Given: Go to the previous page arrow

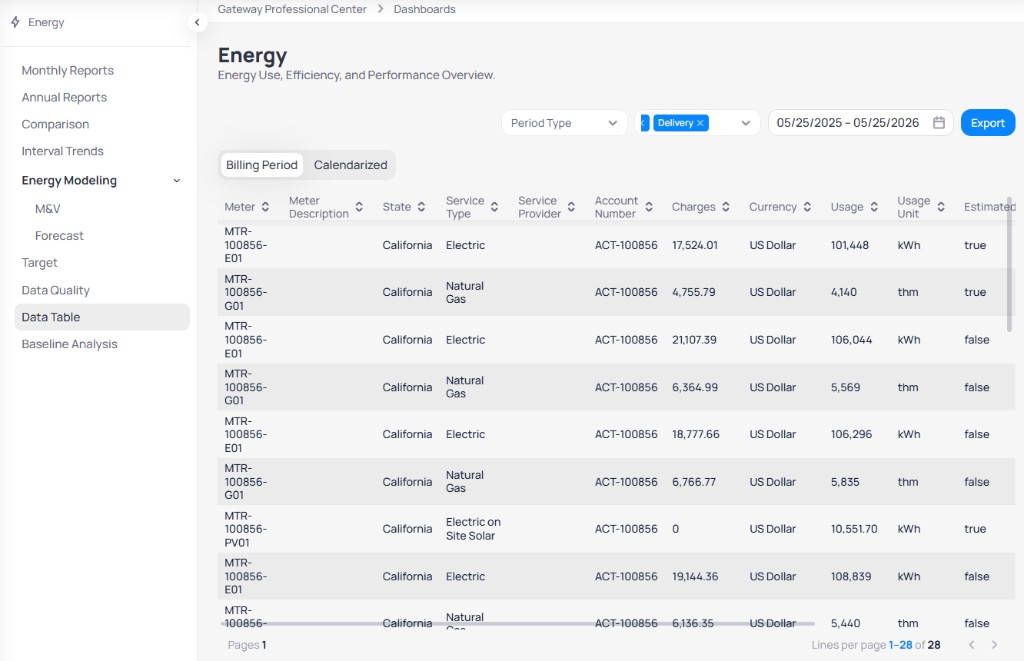Looking at the screenshot, I should pos(972,645).
